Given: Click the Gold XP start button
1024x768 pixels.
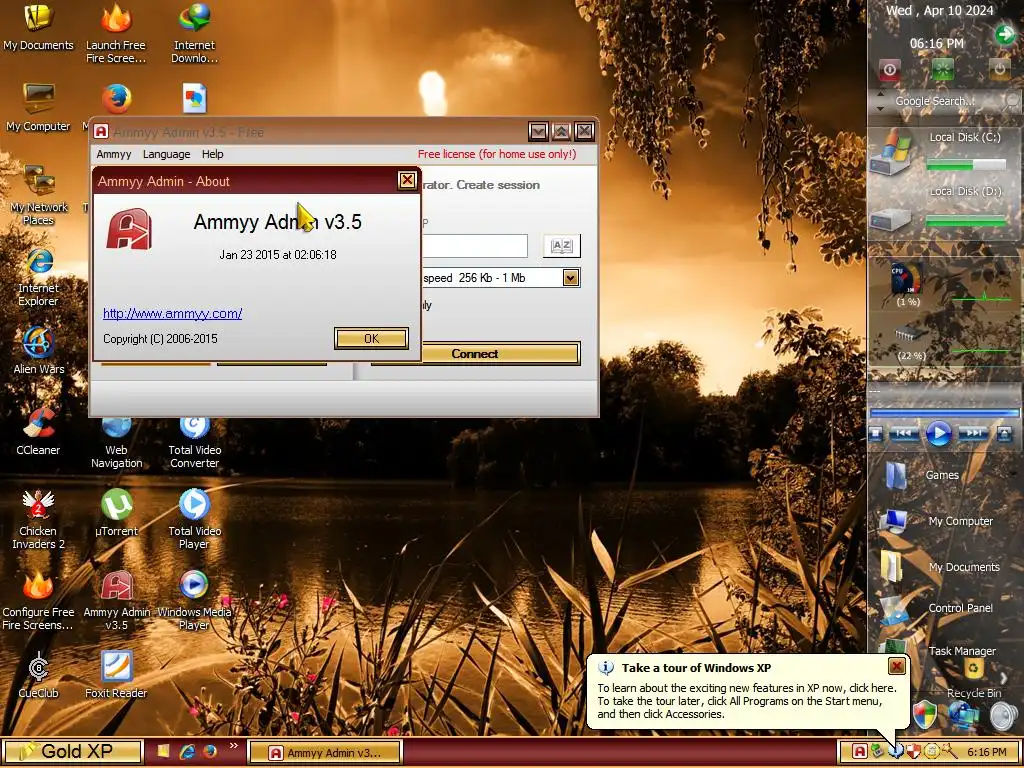Looking at the screenshot, I should pyautogui.click(x=72, y=752).
